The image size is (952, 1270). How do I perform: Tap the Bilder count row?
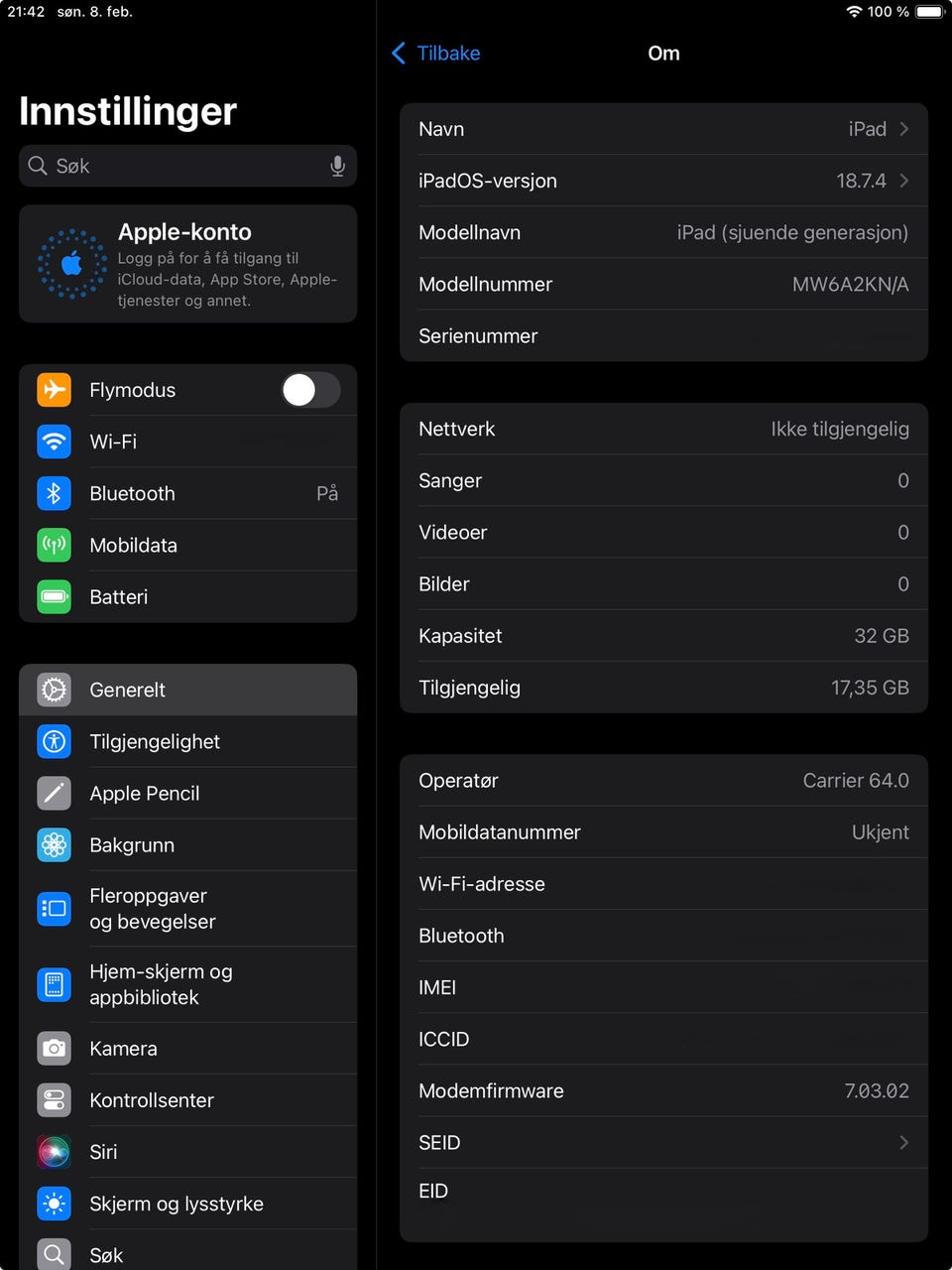[x=663, y=583]
